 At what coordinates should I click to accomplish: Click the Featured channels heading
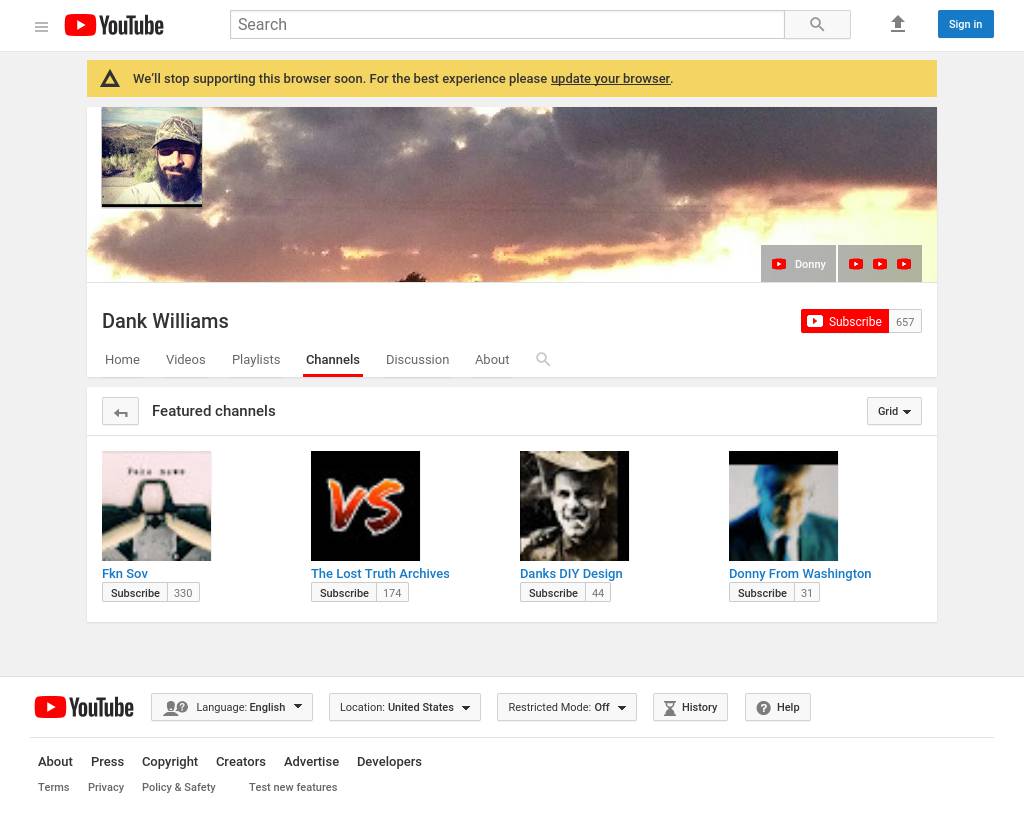pyautogui.click(x=214, y=411)
